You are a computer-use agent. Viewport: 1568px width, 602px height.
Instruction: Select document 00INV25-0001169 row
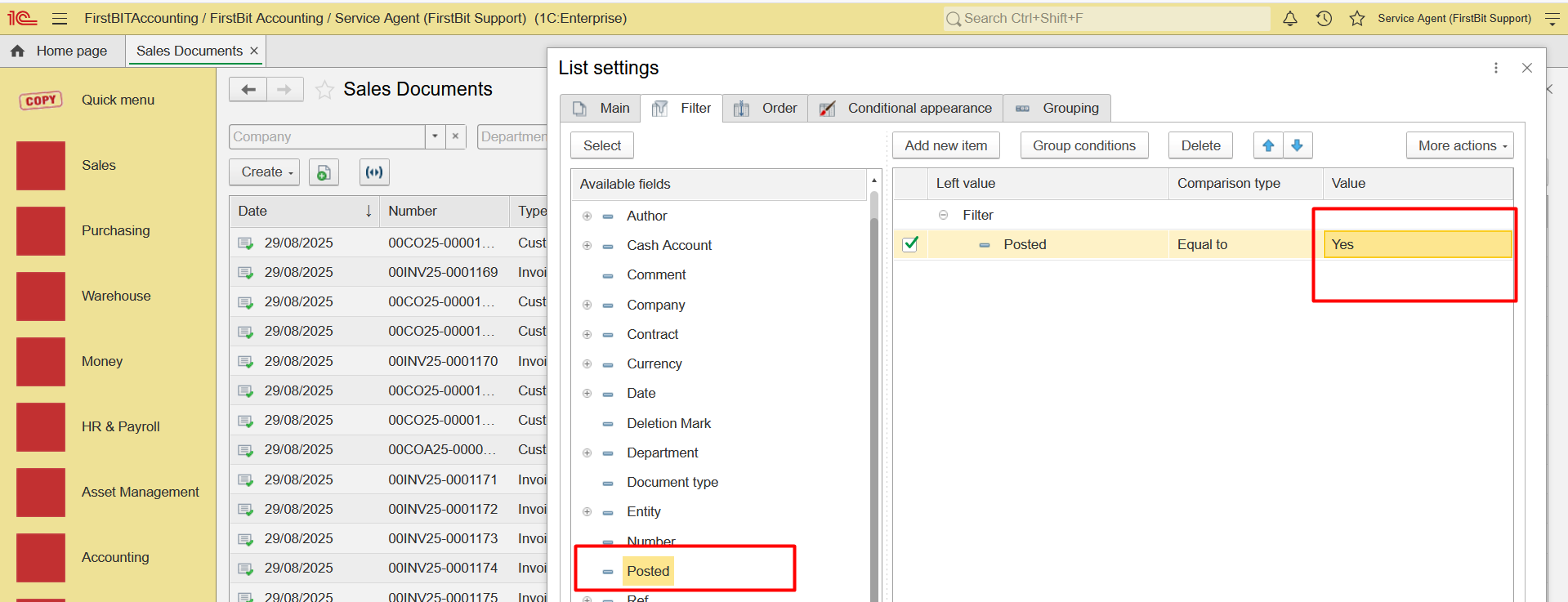click(388, 272)
